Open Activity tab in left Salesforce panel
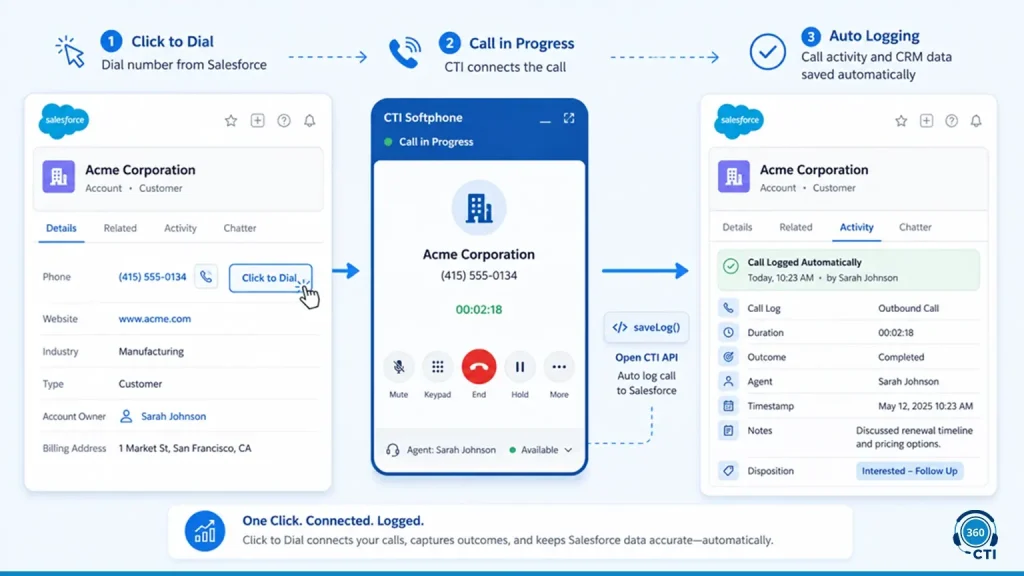 (x=180, y=228)
